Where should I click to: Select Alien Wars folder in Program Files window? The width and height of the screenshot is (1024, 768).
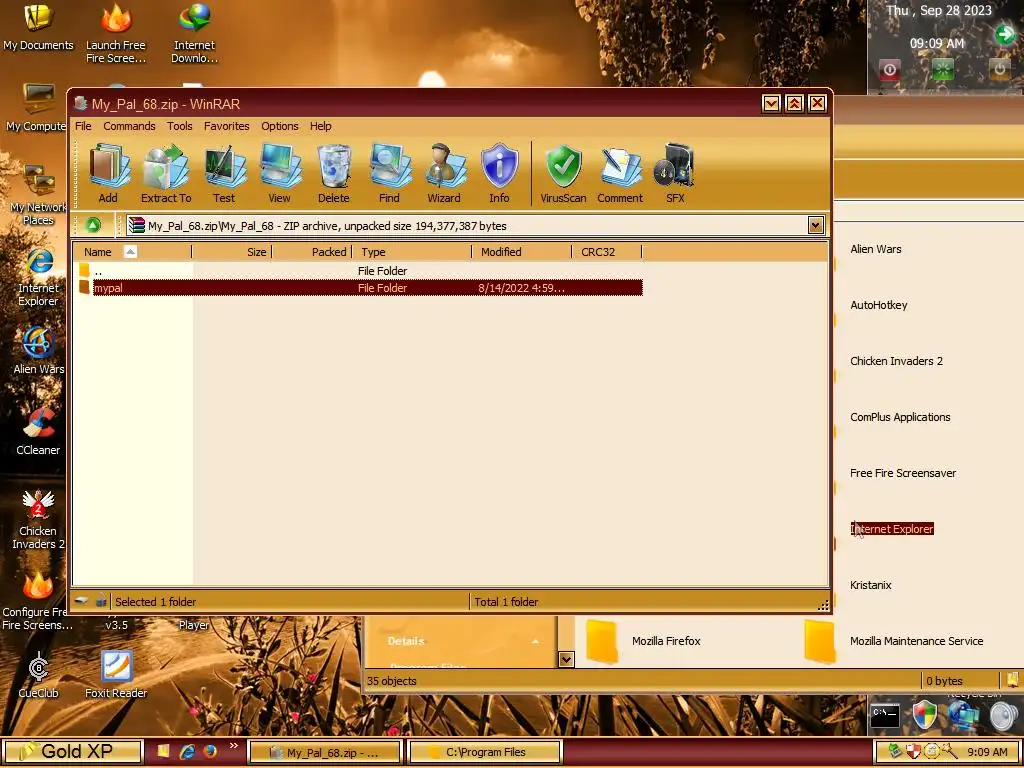click(x=876, y=249)
